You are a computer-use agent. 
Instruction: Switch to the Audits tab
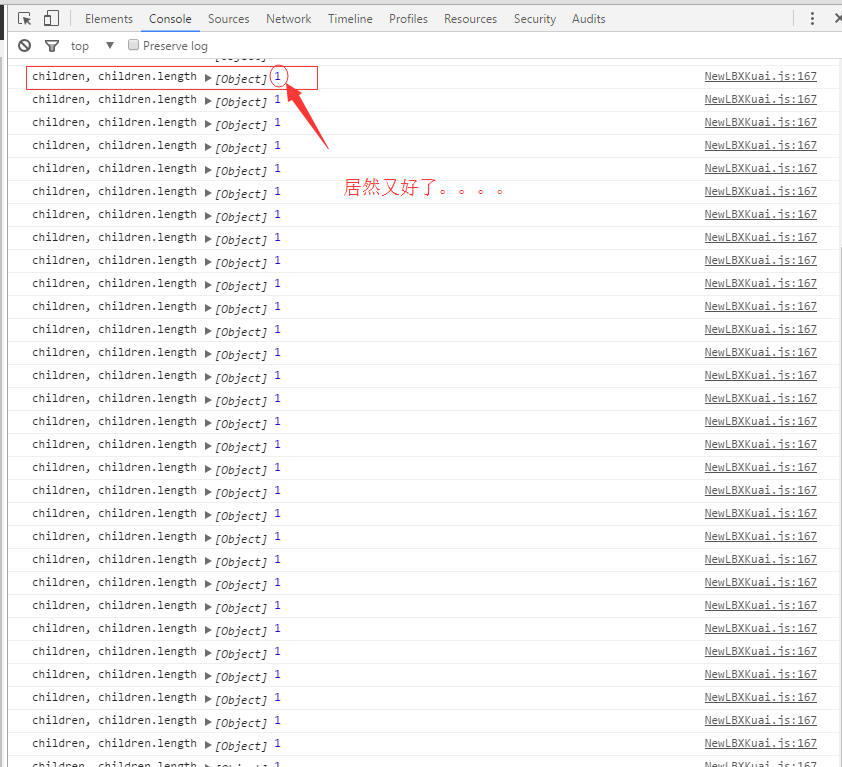(x=589, y=19)
